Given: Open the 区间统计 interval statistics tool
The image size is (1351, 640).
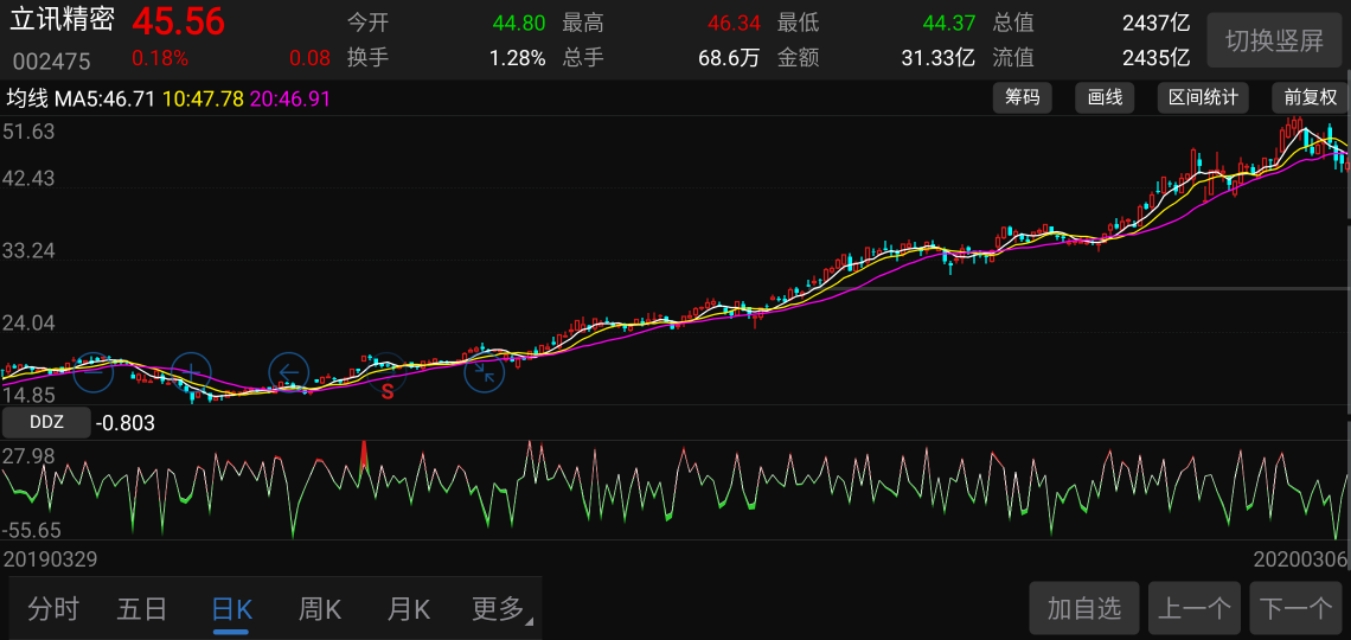Looking at the screenshot, I should 1203,98.
